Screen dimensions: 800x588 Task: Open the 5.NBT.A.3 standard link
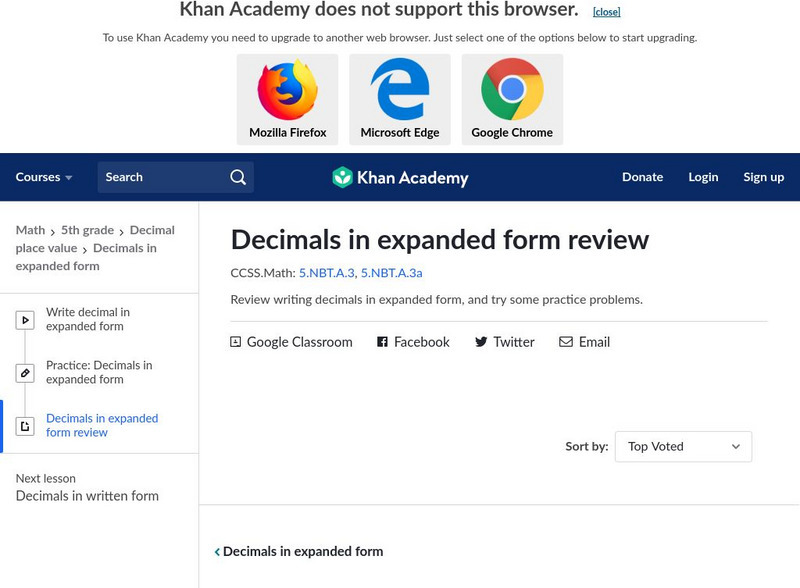click(x=326, y=272)
